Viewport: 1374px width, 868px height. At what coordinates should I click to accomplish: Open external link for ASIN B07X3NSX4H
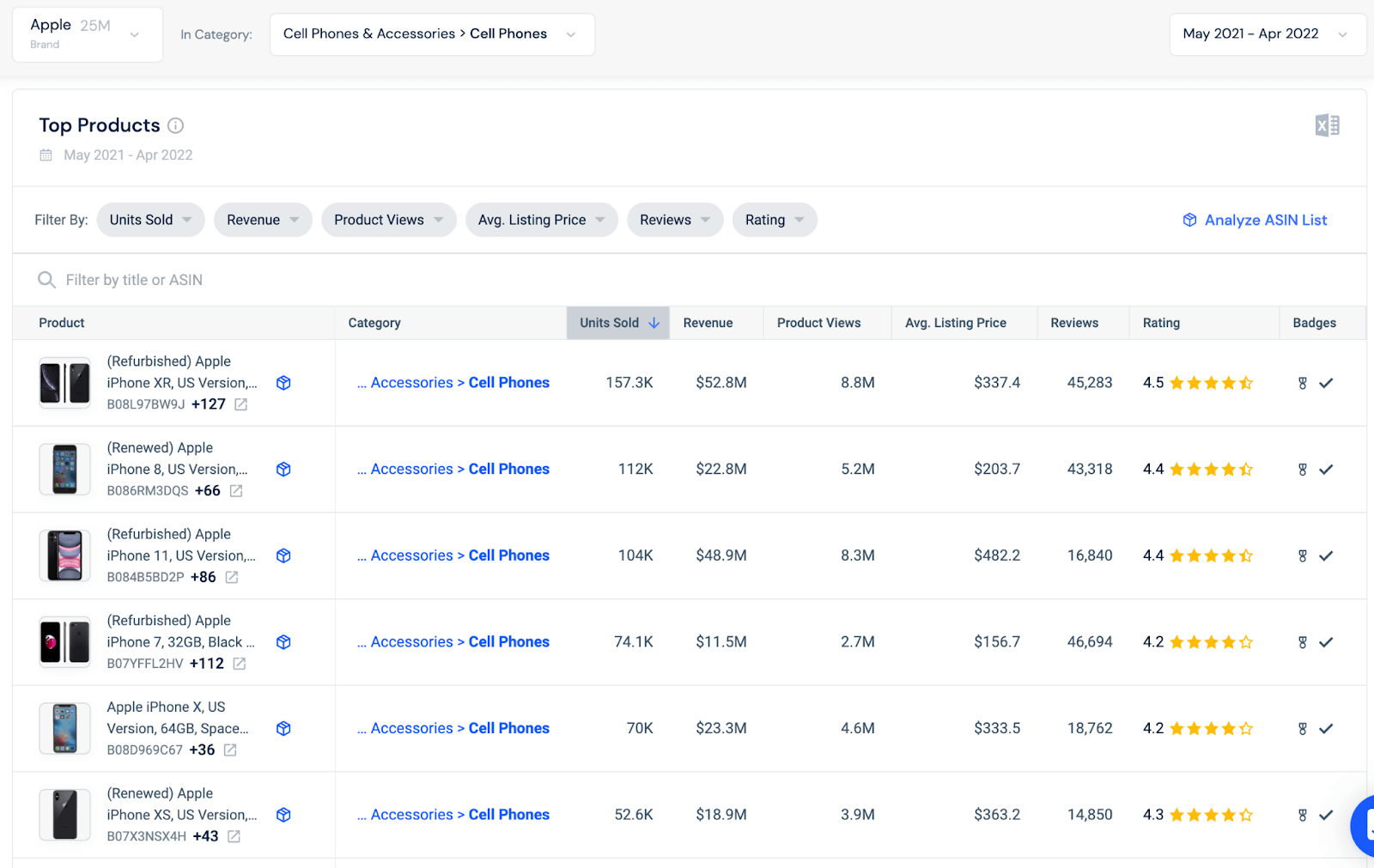coord(234,836)
